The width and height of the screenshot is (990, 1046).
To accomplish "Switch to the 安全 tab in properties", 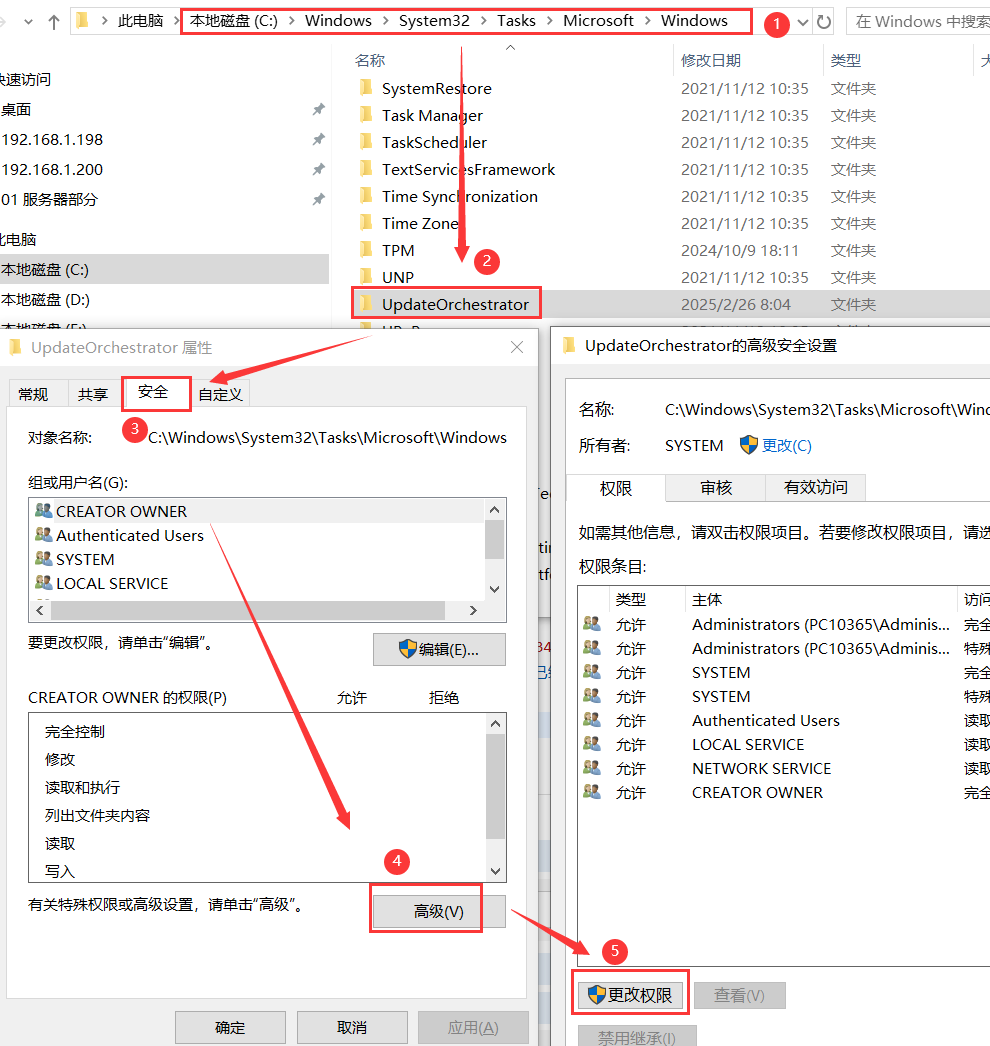I will pos(153,392).
